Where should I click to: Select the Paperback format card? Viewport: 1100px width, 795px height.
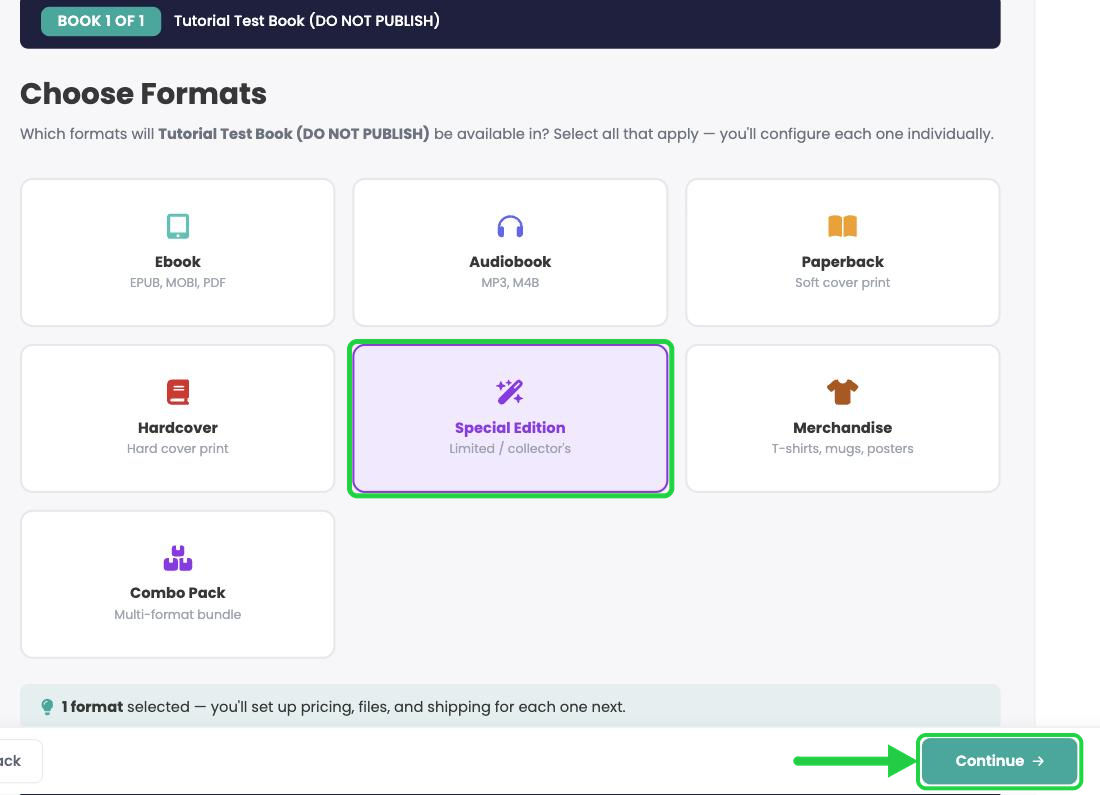pyautogui.click(x=843, y=253)
